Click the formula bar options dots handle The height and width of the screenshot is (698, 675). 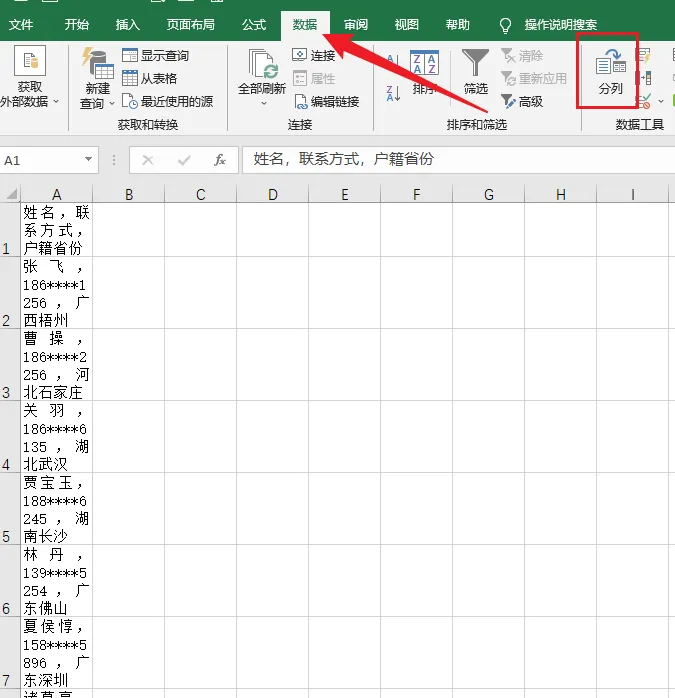pyautogui.click(x=114, y=160)
